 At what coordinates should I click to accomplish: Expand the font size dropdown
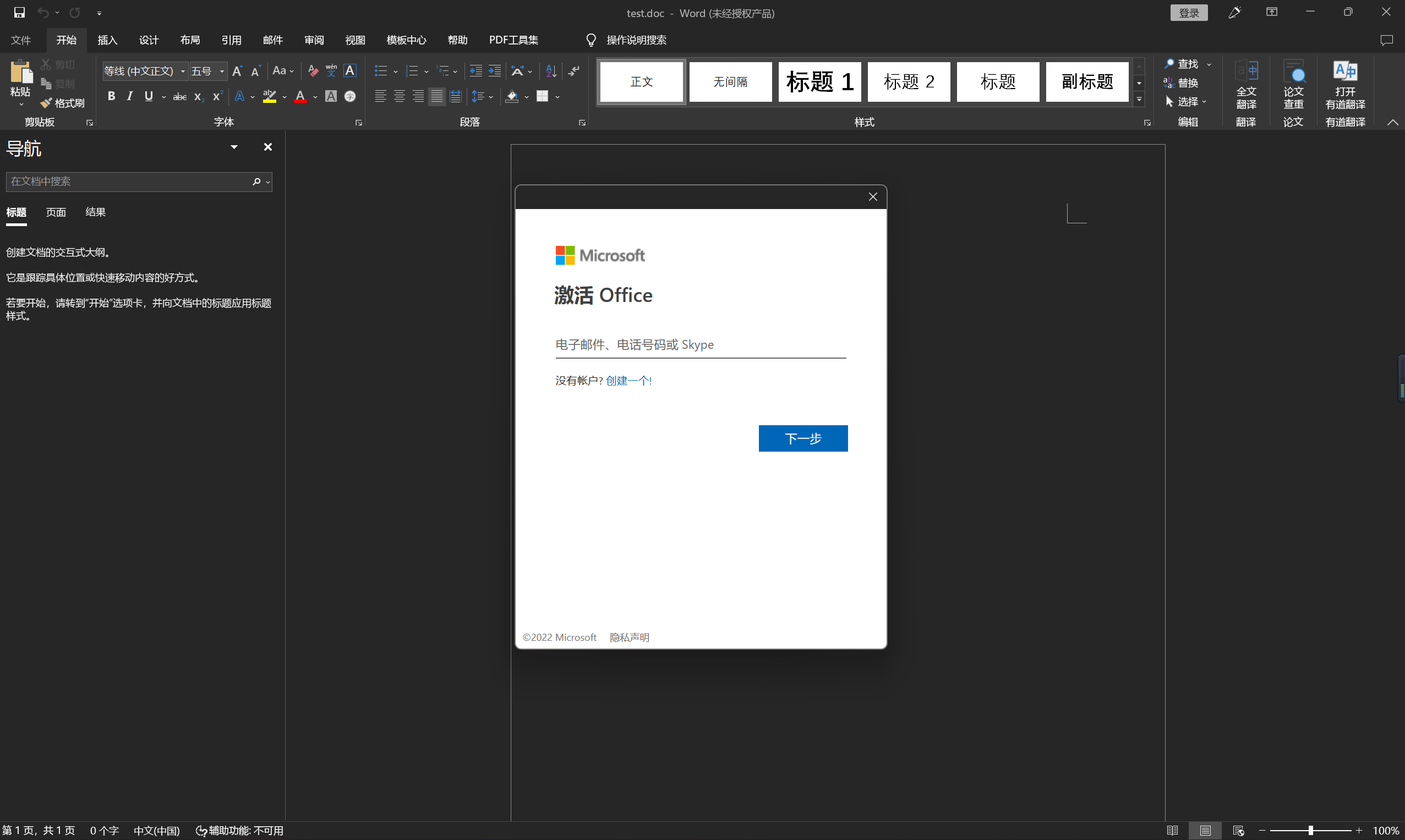pyautogui.click(x=222, y=72)
